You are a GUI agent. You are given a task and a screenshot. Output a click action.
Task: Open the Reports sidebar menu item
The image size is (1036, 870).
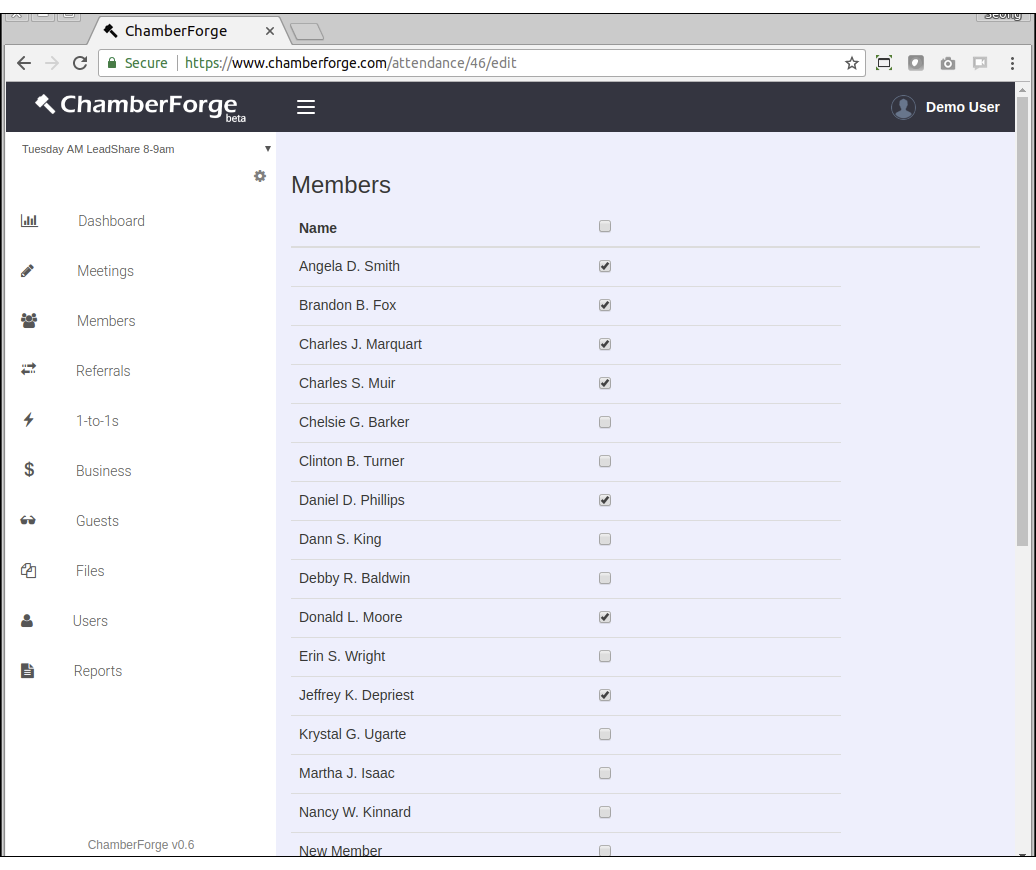pyautogui.click(x=98, y=671)
